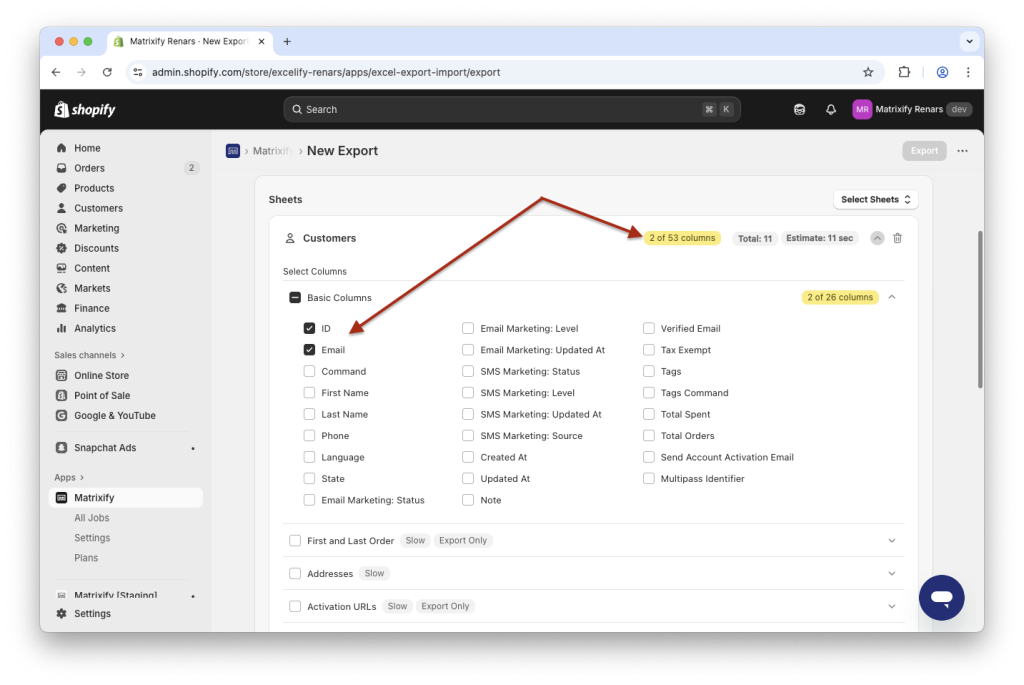This screenshot has height=685, width=1024.
Task: Uncheck the Email column checkbox
Action: coord(310,349)
